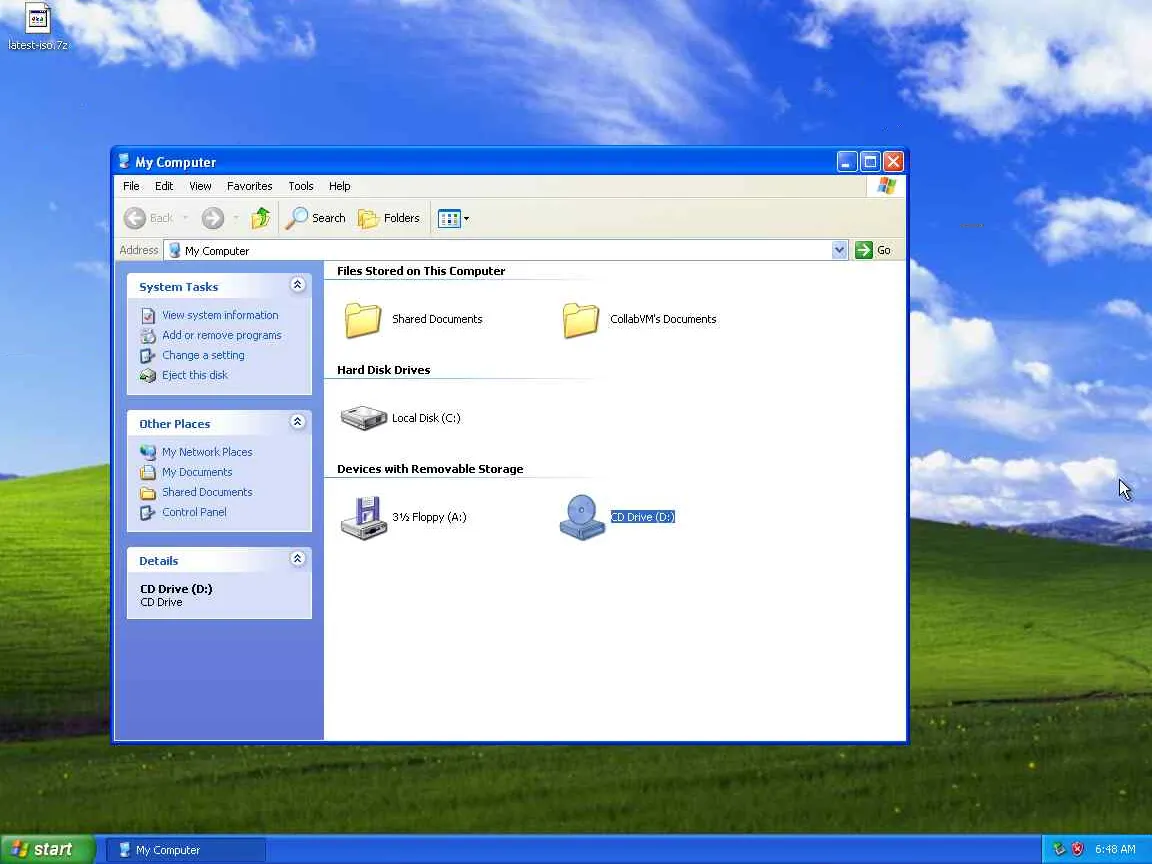Click the CollabVM's Documents label
This screenshot has height=864, width=1152.
pos(663,319)
